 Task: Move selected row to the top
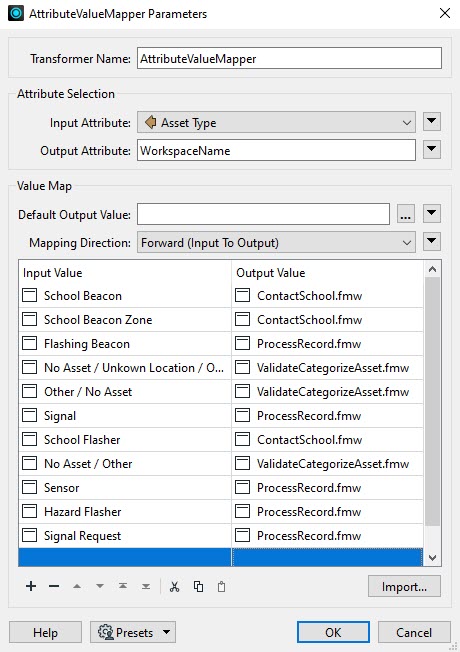point(123,586)
